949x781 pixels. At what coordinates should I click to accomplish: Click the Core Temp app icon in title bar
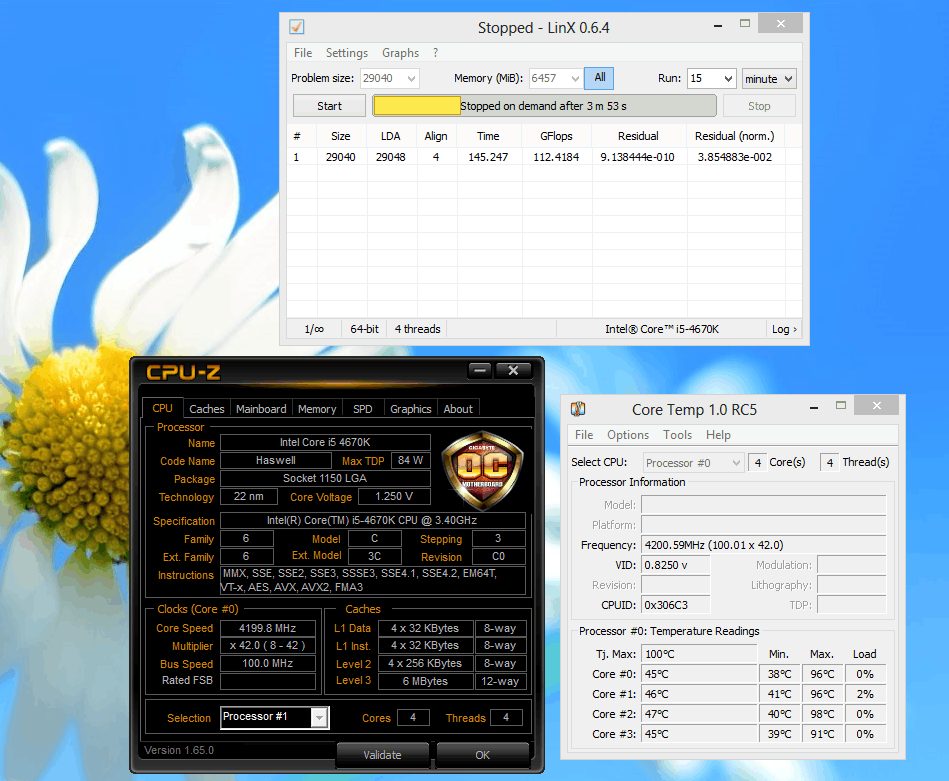[578, 409]
